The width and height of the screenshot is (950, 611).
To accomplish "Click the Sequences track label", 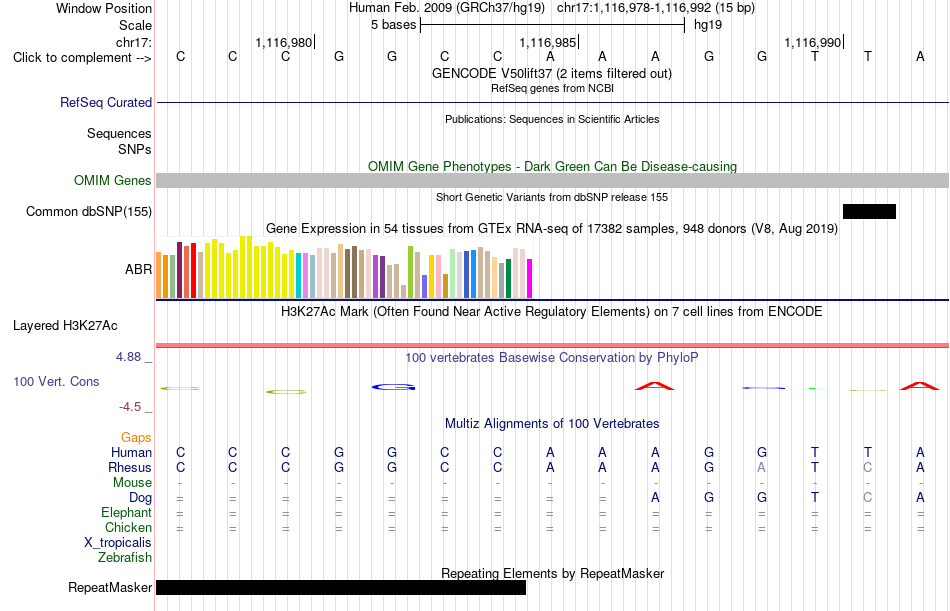I will (119, 133).
